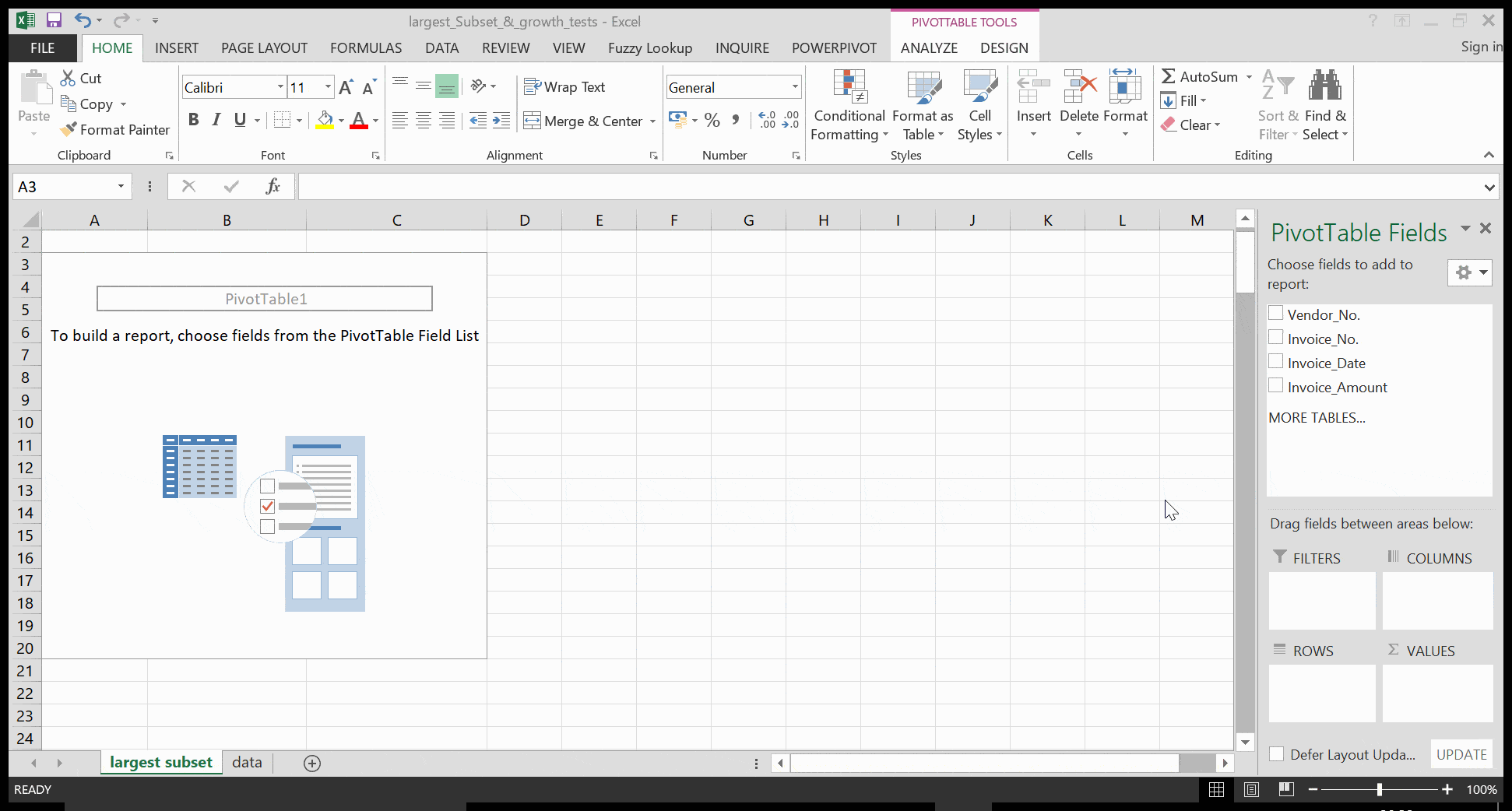
Task: Check the Vendor_No. field
Action: tap(1275, 313)
